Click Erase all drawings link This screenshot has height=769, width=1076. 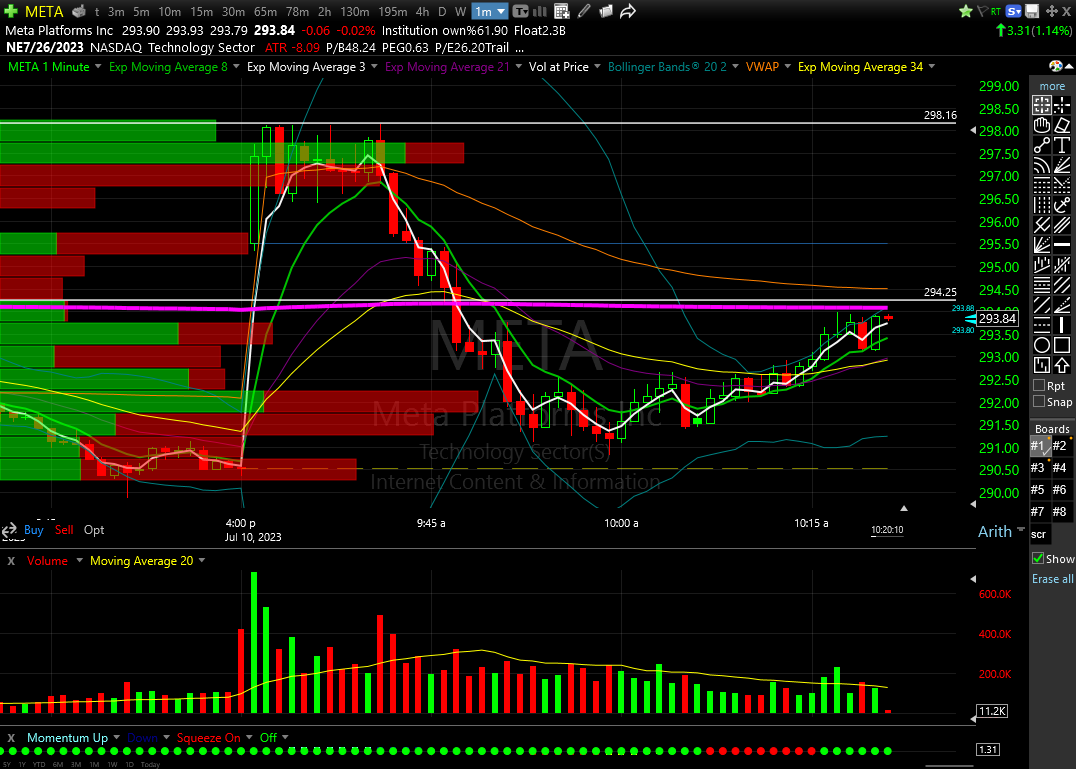click(1053, 579)
